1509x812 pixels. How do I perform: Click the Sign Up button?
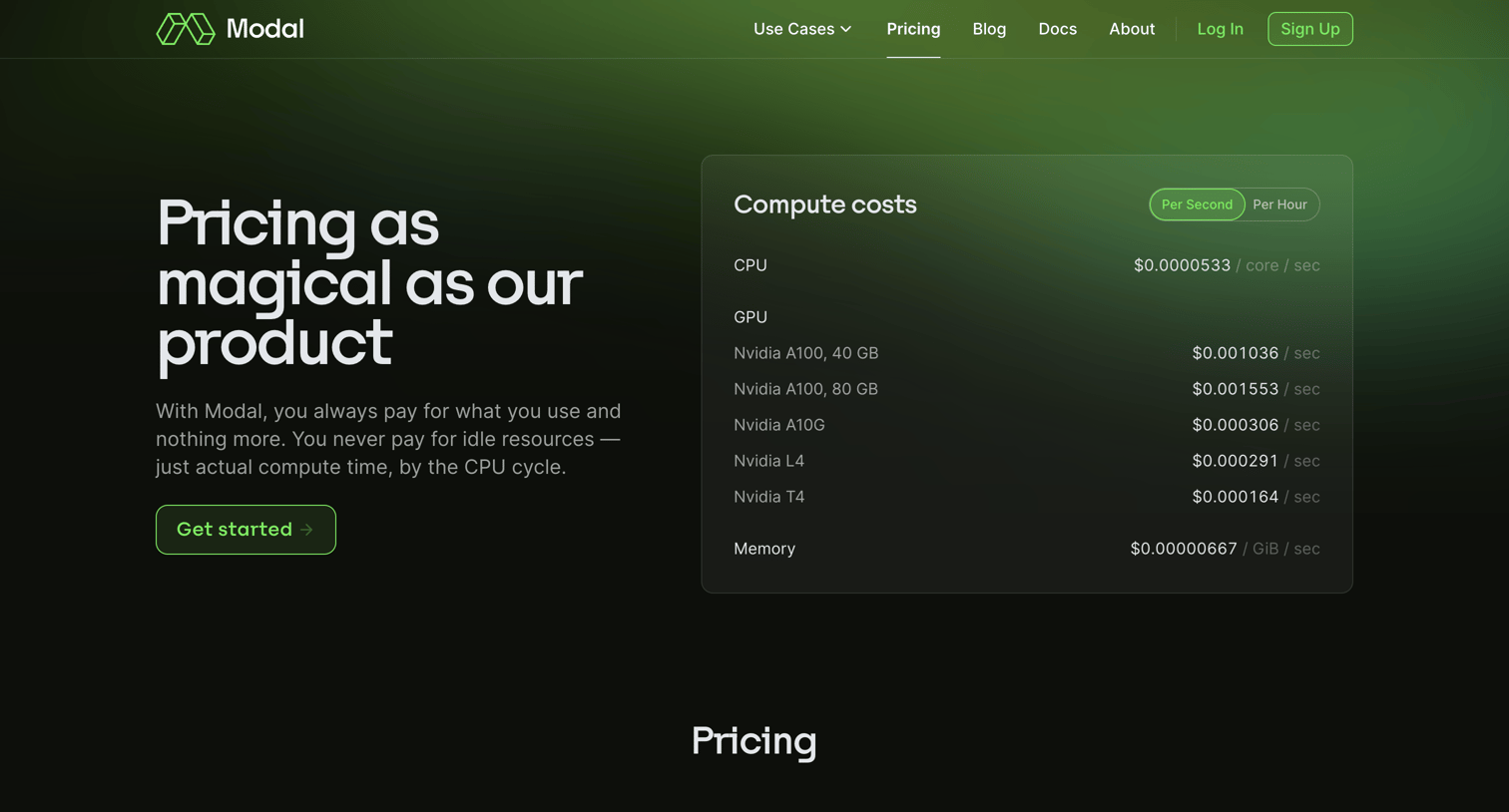pos(1309,29)
